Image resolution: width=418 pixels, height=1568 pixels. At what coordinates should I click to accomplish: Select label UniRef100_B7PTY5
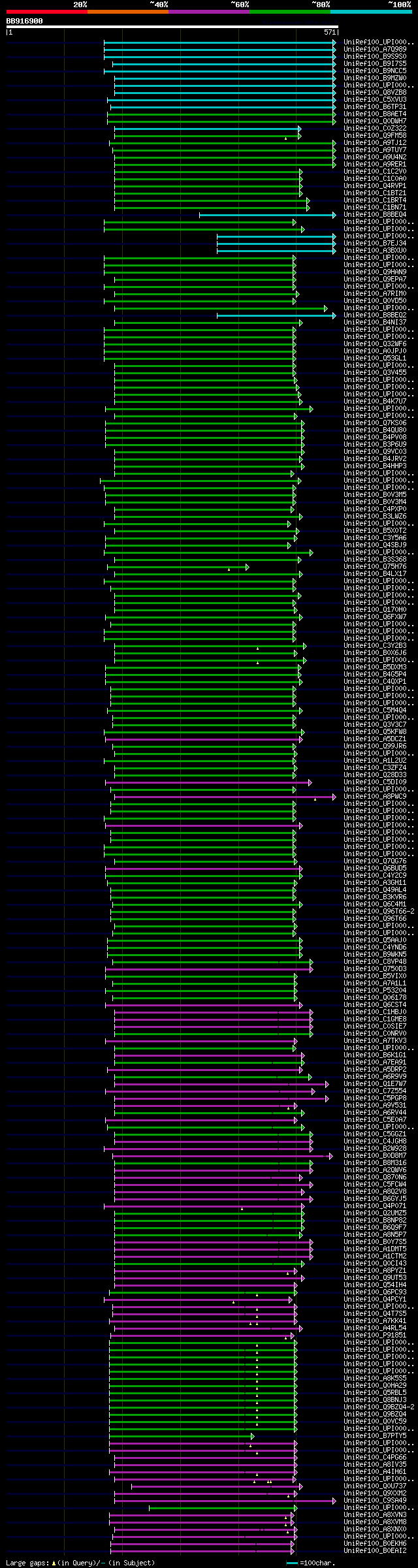[x=375, y=1435]
